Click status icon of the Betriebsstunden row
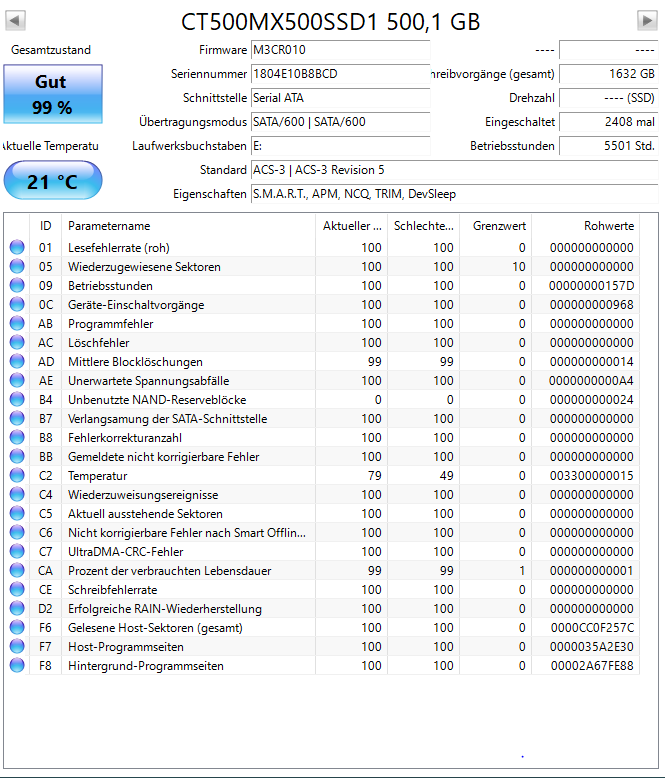Image resolution: width=665 pixels, height=778 pixels. [17, 285]
